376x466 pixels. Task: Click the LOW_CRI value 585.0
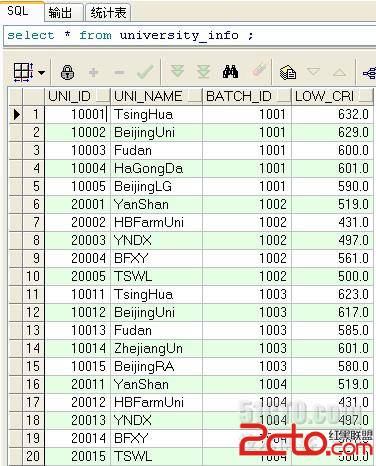[332, 330]
